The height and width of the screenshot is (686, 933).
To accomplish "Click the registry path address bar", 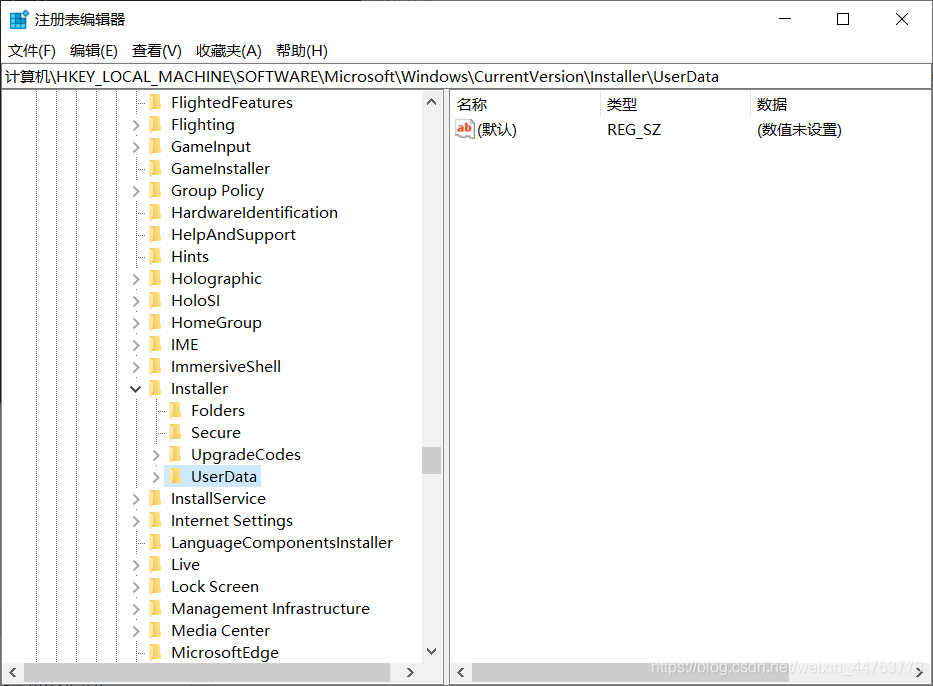I will [x=466, y=77].
